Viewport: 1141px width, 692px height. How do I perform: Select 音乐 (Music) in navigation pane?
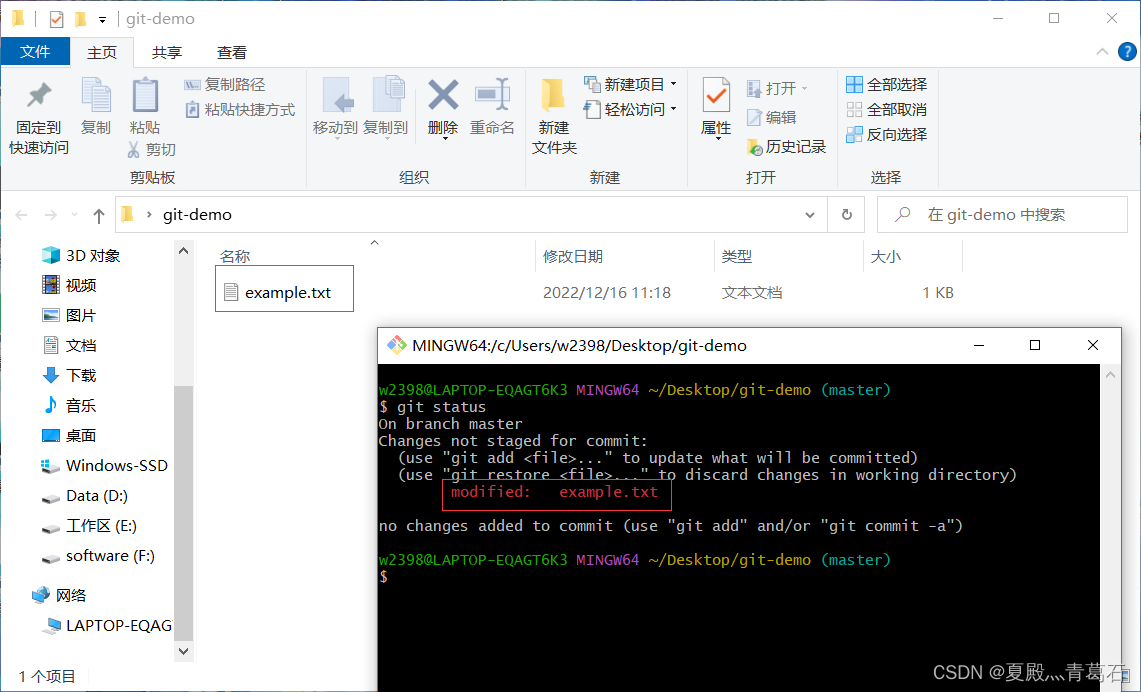click(69, 405)
